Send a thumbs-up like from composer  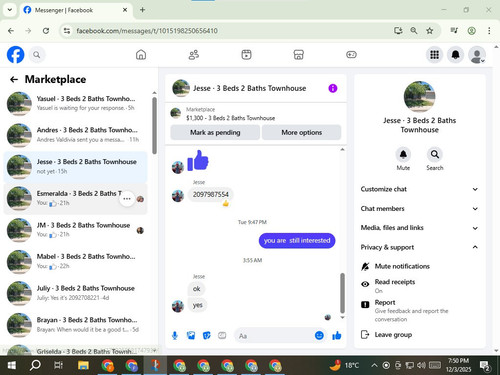(x=337, y=335)
